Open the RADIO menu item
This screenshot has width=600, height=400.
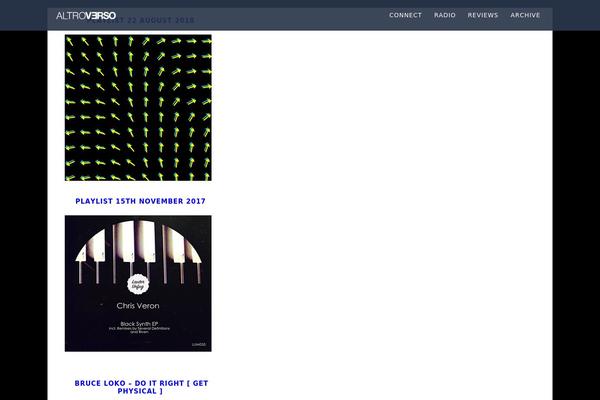click(445, 15)
